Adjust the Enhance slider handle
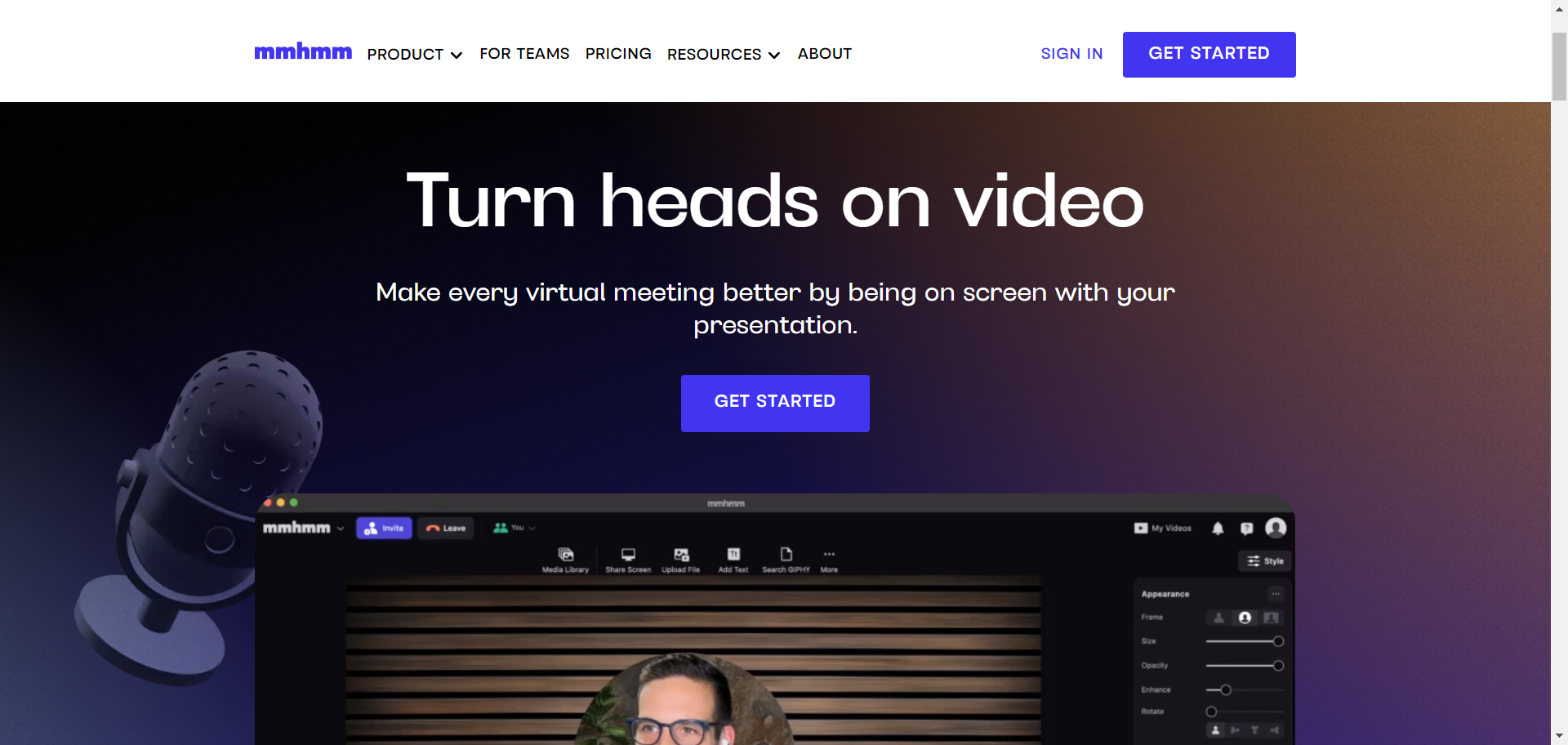1568x745 pixels. 1226,690
